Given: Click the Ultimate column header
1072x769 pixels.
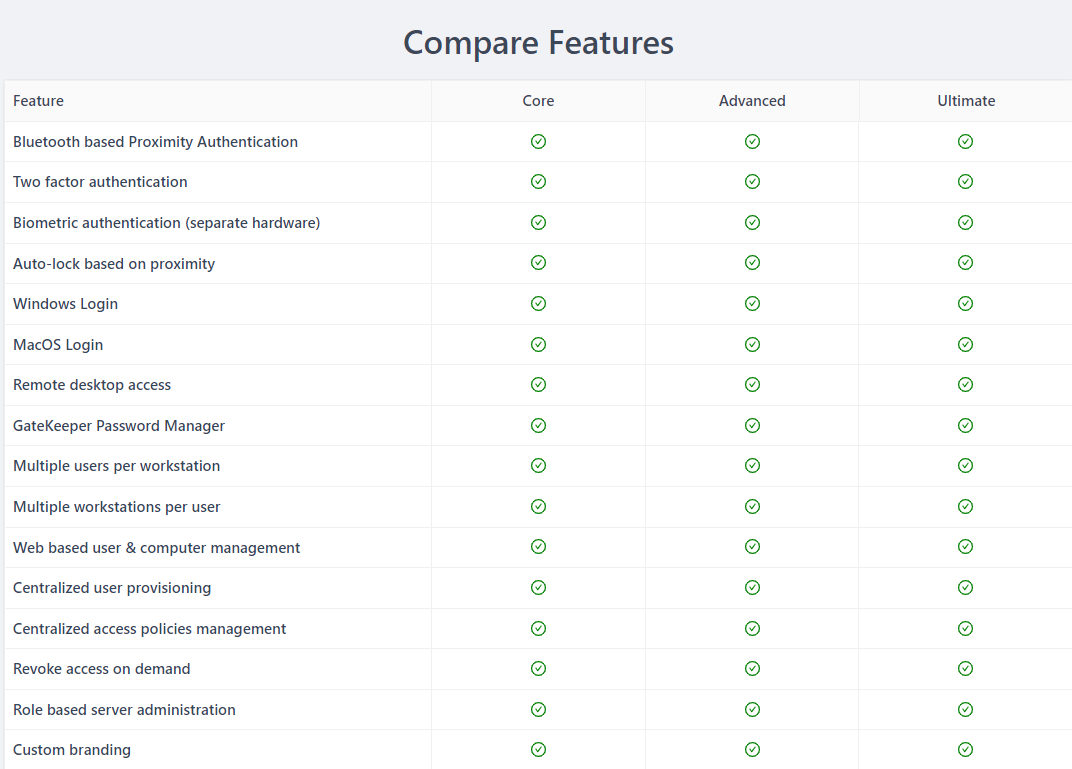Looking at the screenshot, I should tap(965, 101).
